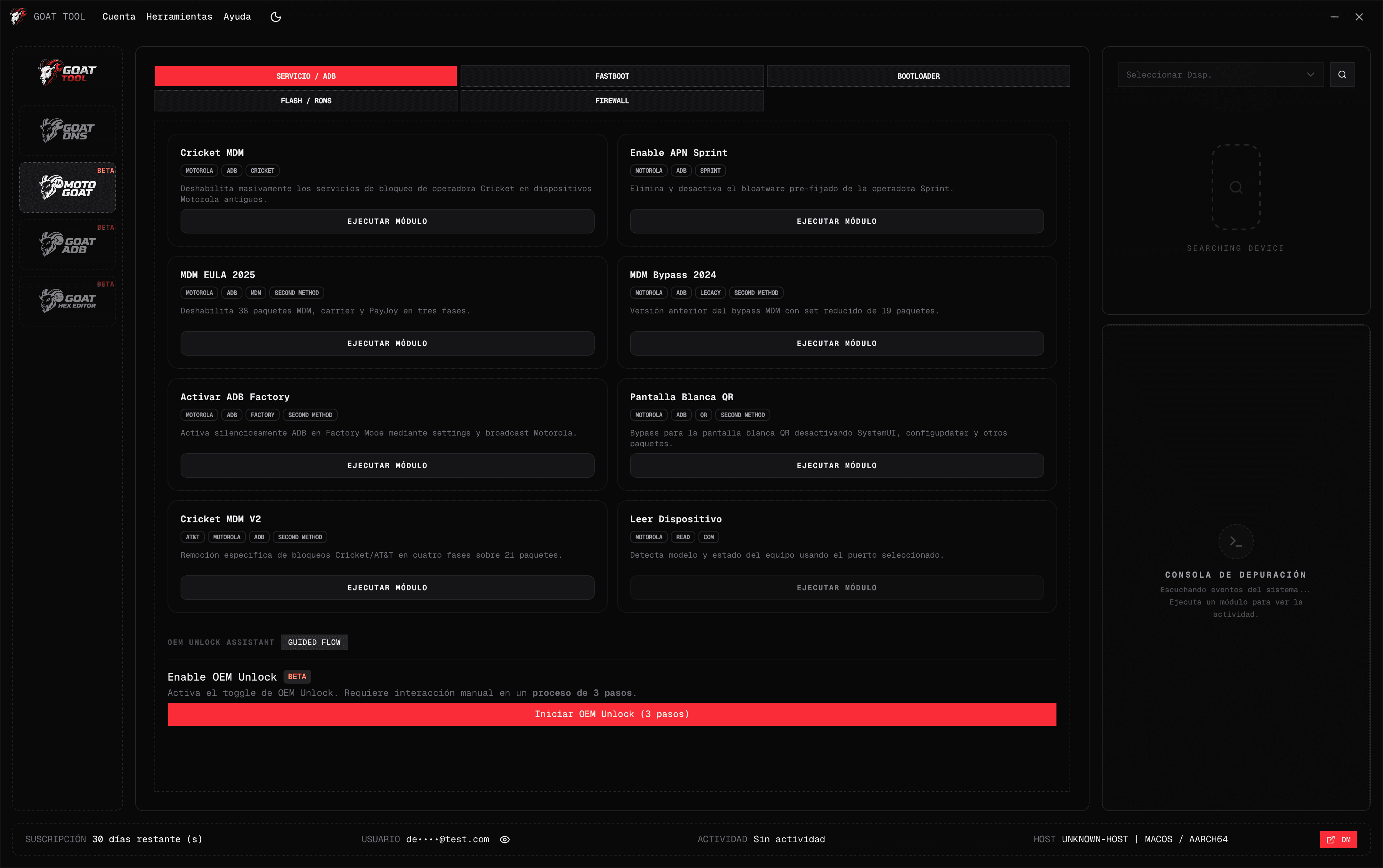Click the Sin actividad status text
The height and width of the screenshot is (868, 1383).
[789, 839]
